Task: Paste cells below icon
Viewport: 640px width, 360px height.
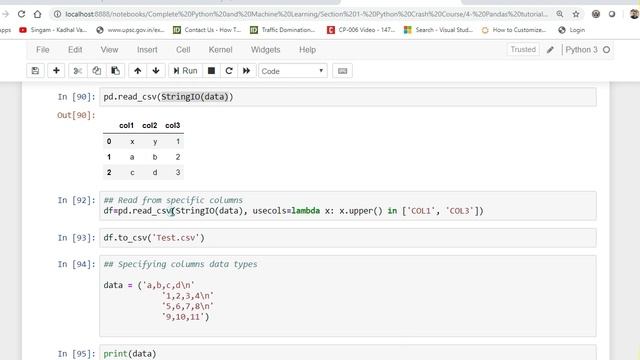Action: pyautogui.click(x=116, y=71)
